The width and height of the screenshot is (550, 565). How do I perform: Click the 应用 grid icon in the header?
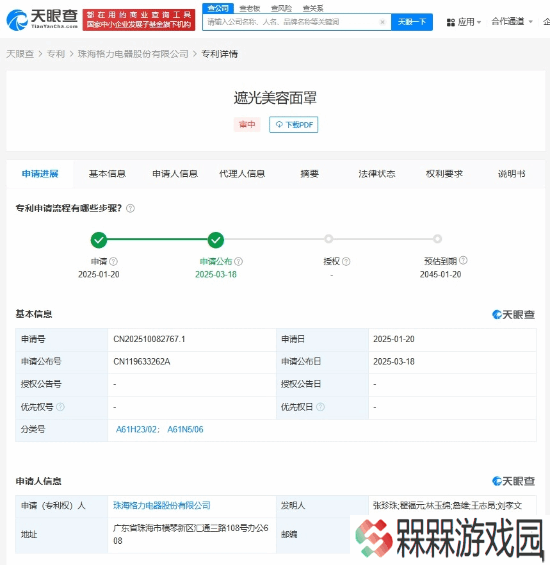pyautogui.click(x=451, y=22)
